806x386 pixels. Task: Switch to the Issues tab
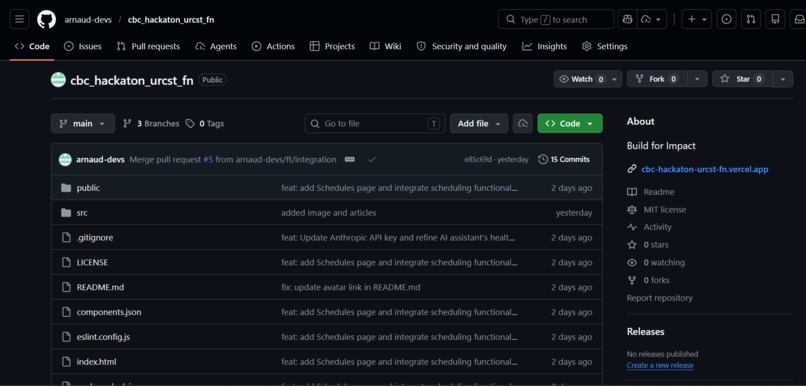tap(83, 46)
